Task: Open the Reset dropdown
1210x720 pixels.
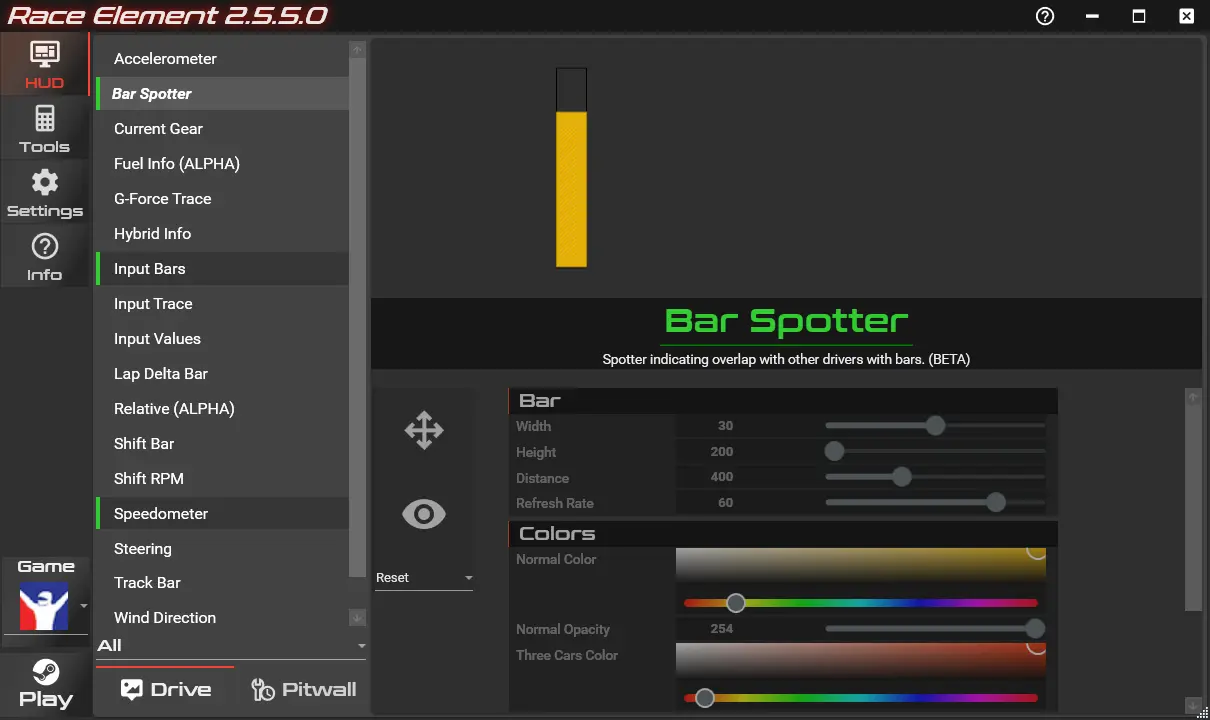Action: point(424,578)
